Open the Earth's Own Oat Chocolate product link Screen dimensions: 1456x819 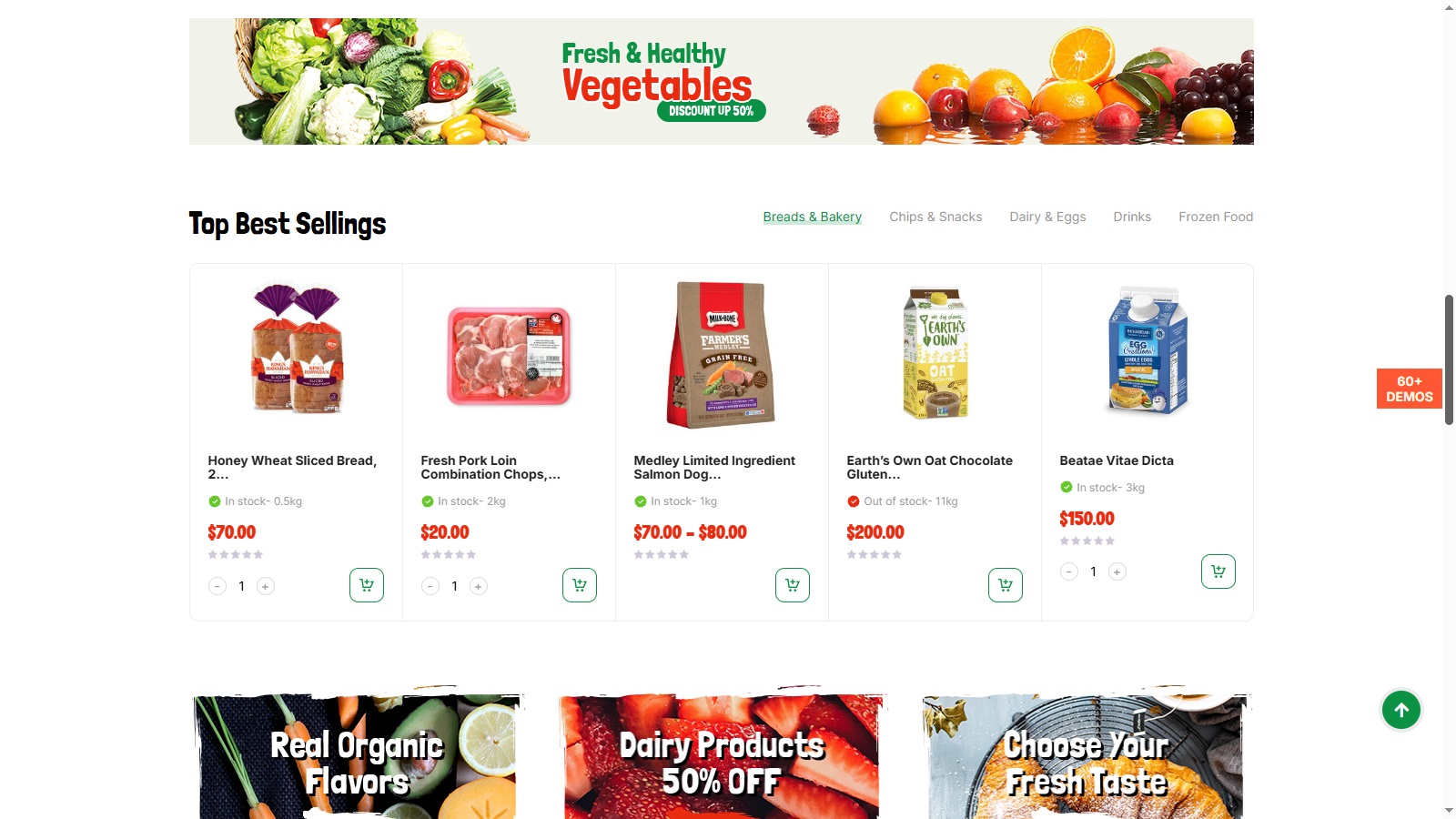pyautogui.click(x=929, y=467)
